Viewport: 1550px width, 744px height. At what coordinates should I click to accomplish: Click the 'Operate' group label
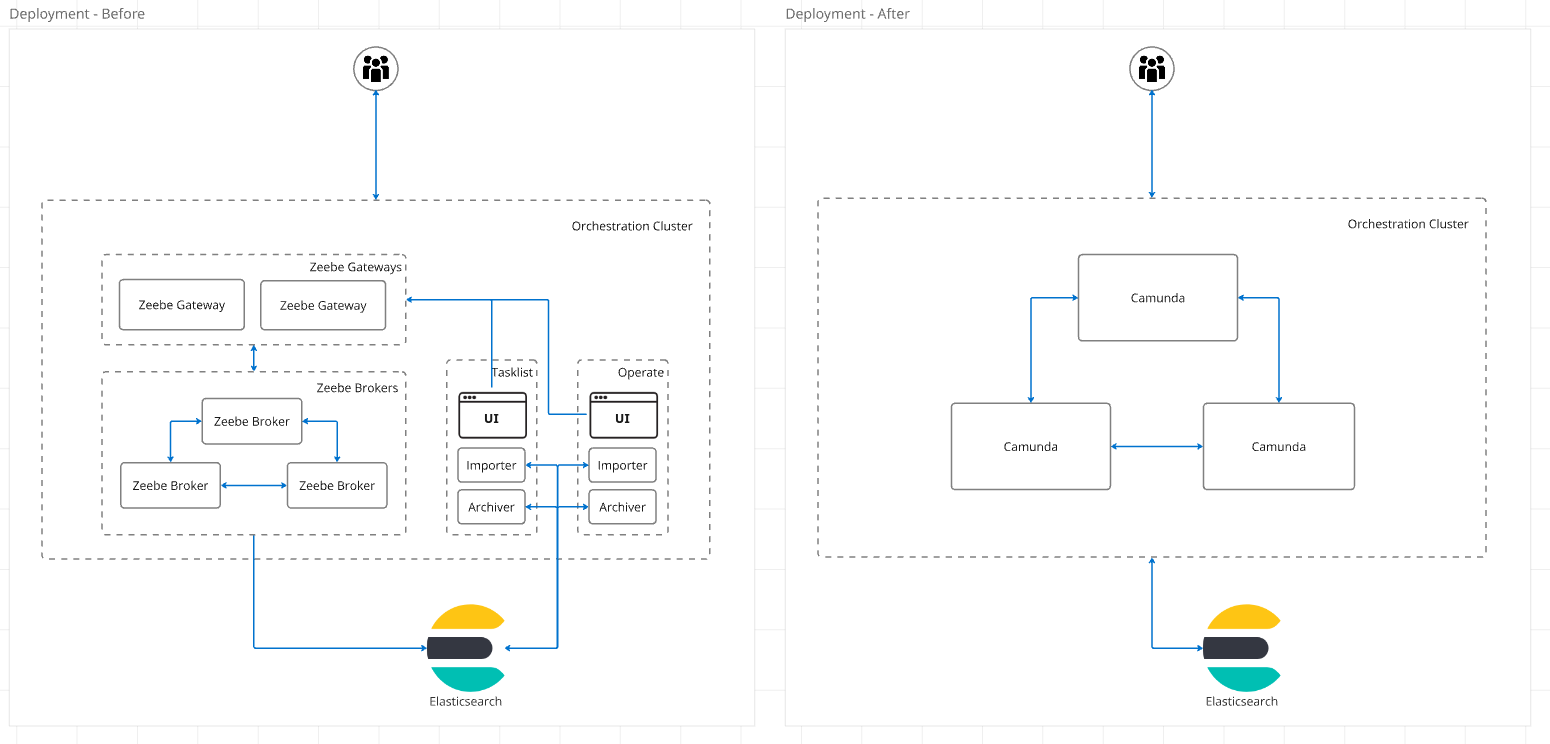coord(641,373)
